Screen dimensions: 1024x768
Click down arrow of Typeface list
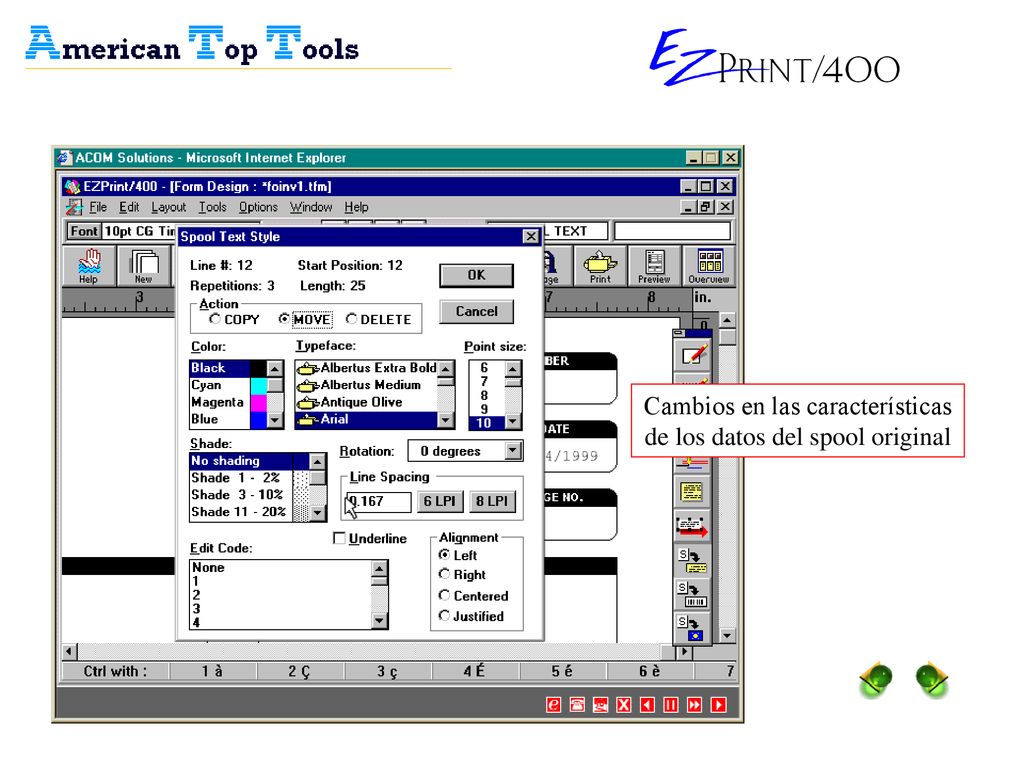(446, 420)
